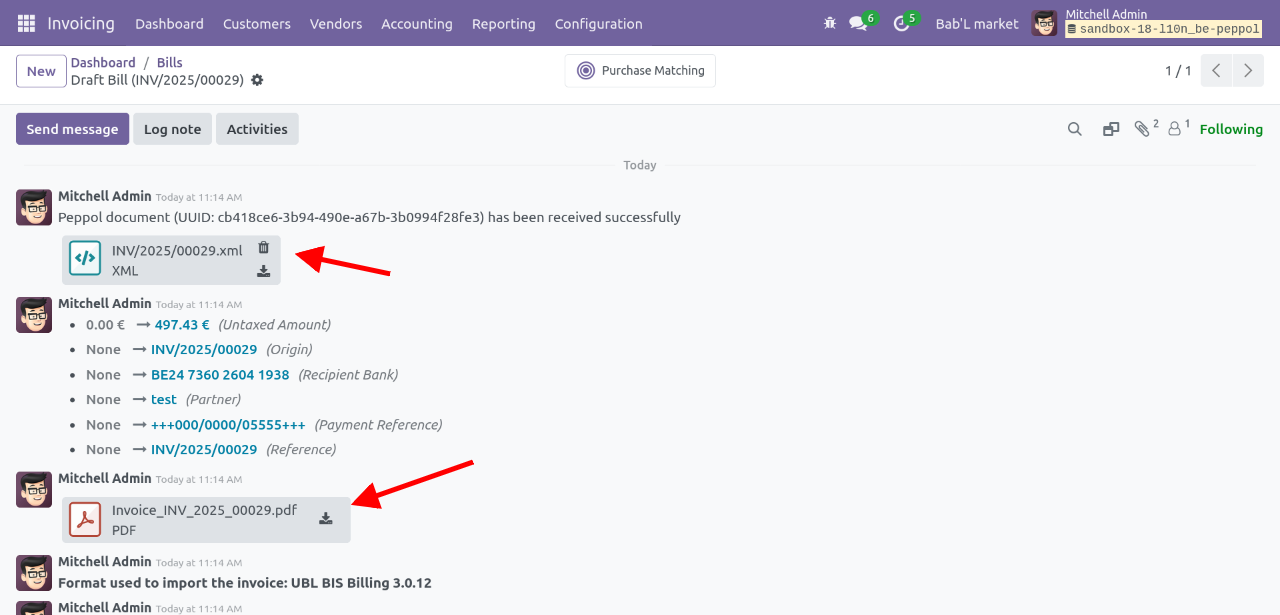Download the INV/2025/00029.xml file
This screenshot has height=615, width=1280.
click(264, 271)
